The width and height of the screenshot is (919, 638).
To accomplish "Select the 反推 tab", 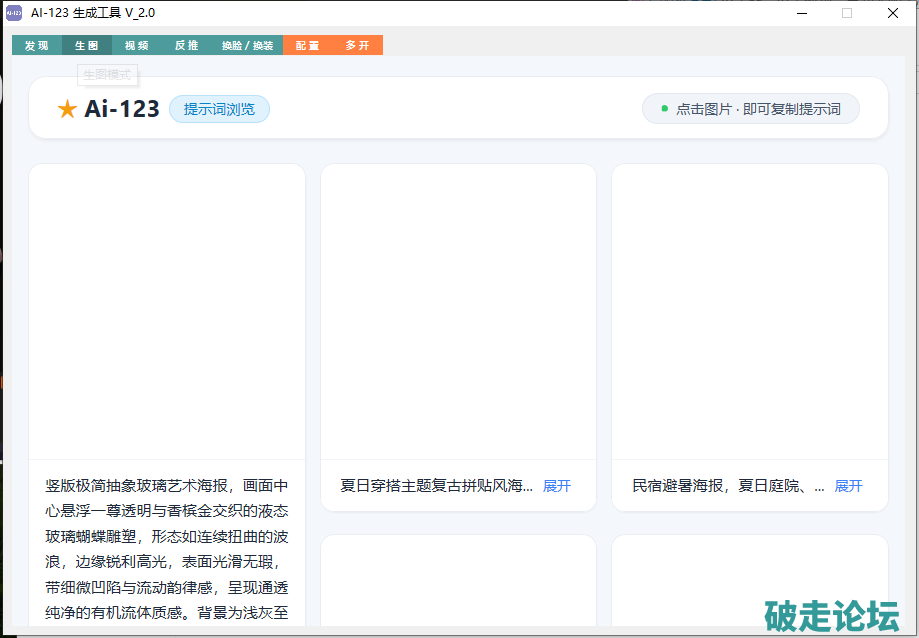I will [x=186, y=45].
